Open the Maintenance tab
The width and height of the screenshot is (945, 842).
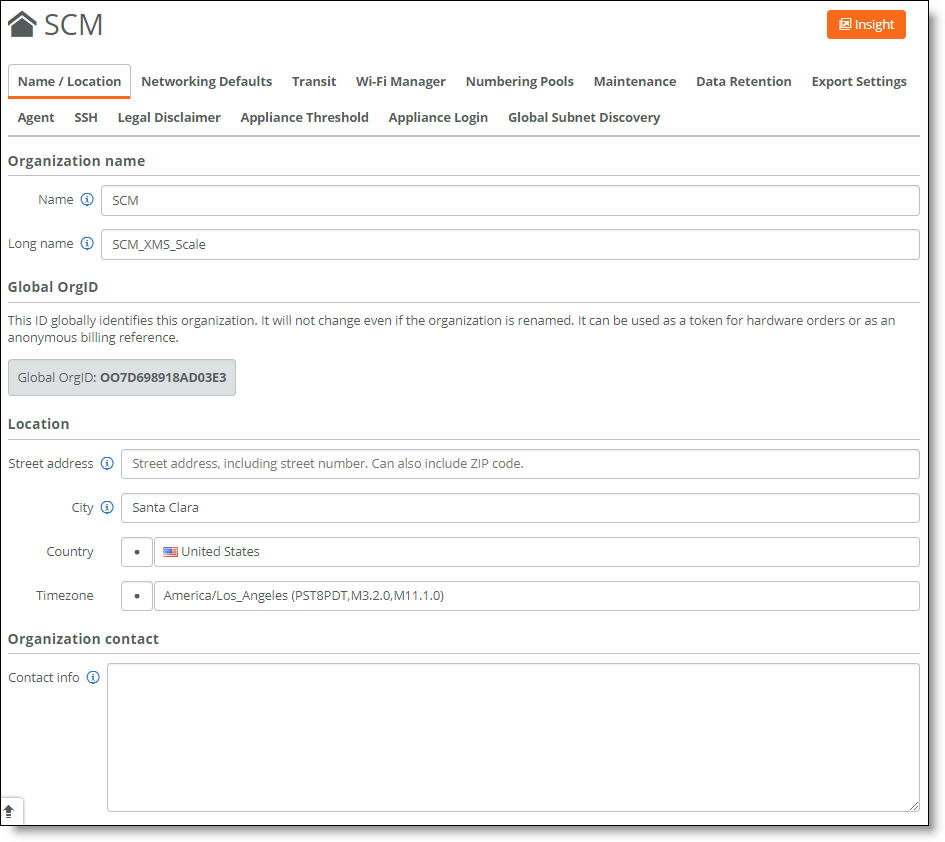635,81
